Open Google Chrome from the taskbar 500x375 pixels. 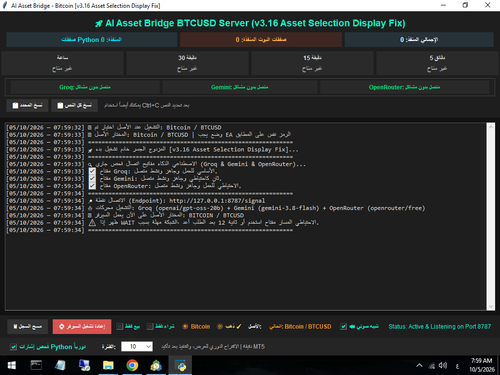pos(132,366)
